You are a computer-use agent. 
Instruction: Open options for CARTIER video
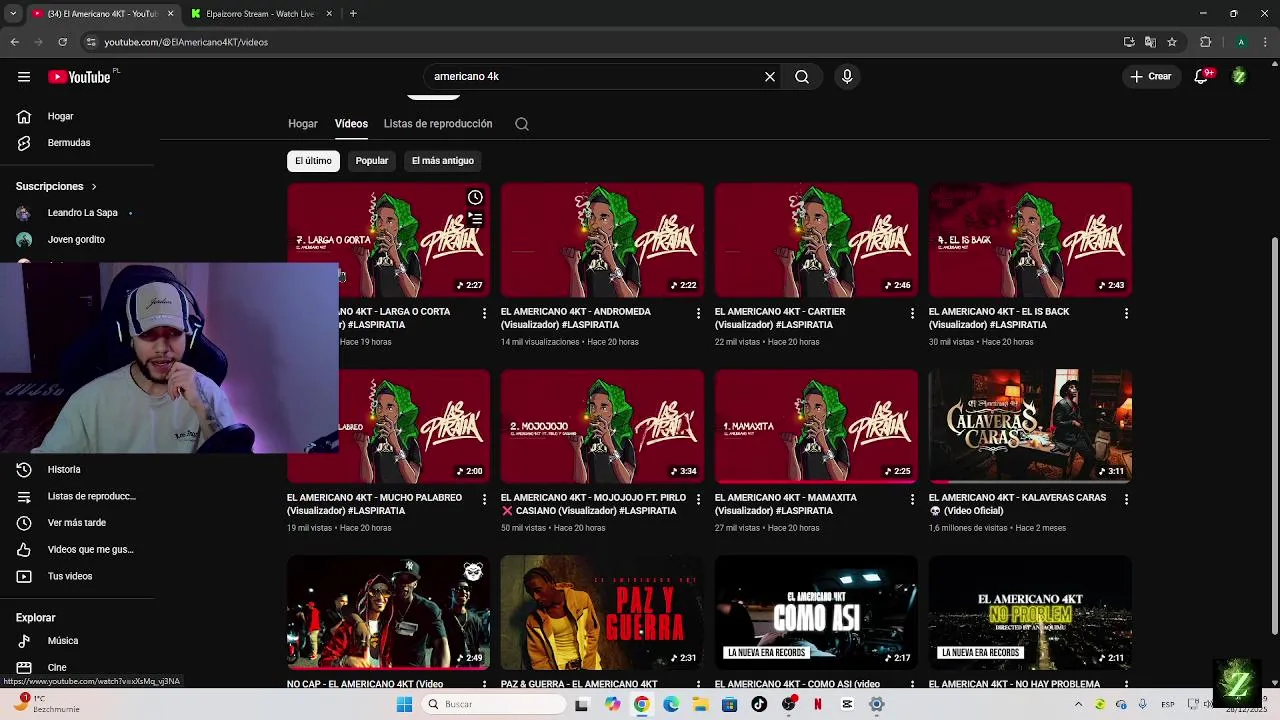coord(912,313)
